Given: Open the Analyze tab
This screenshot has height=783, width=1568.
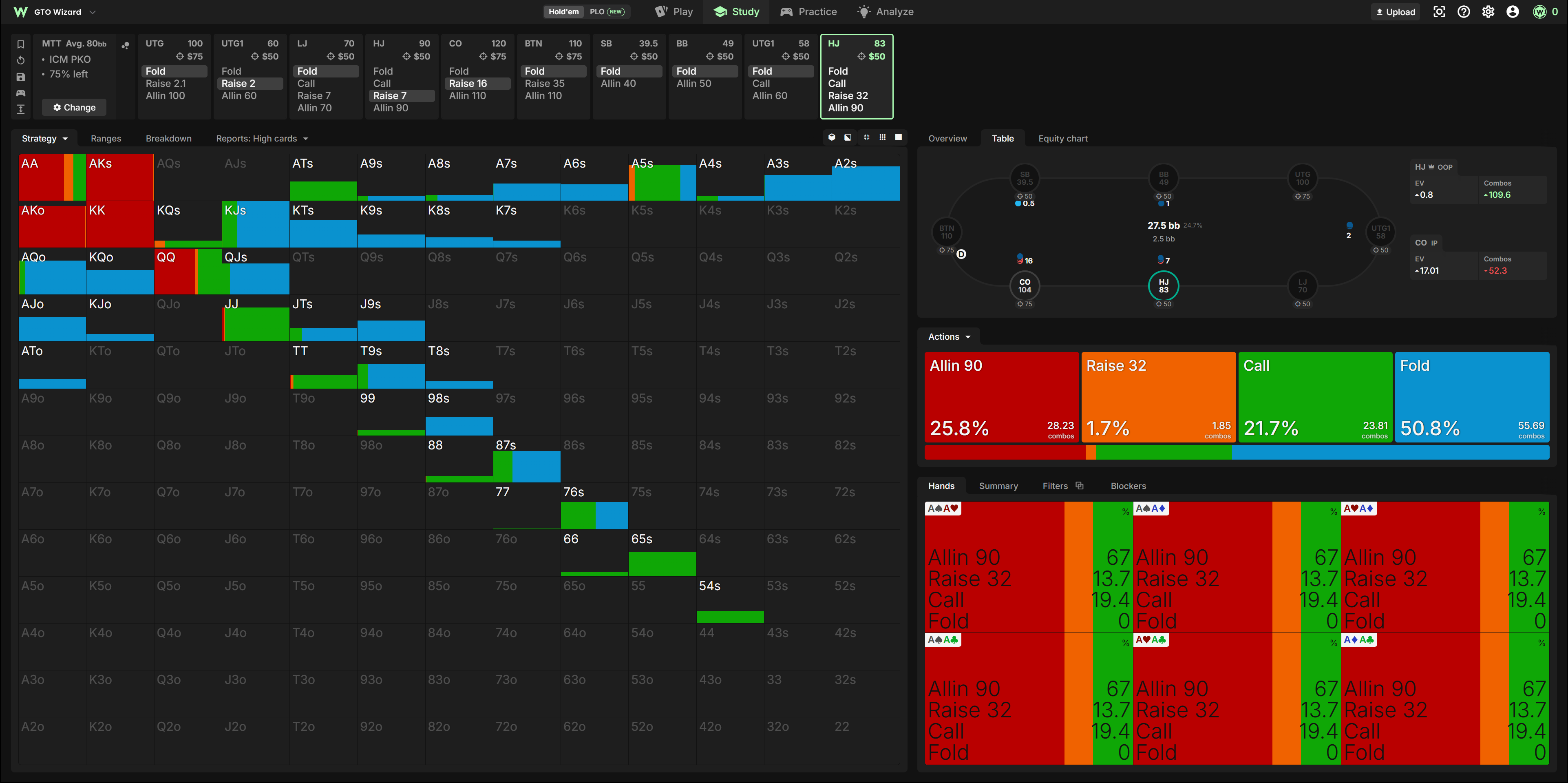Looking at the screenshot, I should tap(886, 11).
